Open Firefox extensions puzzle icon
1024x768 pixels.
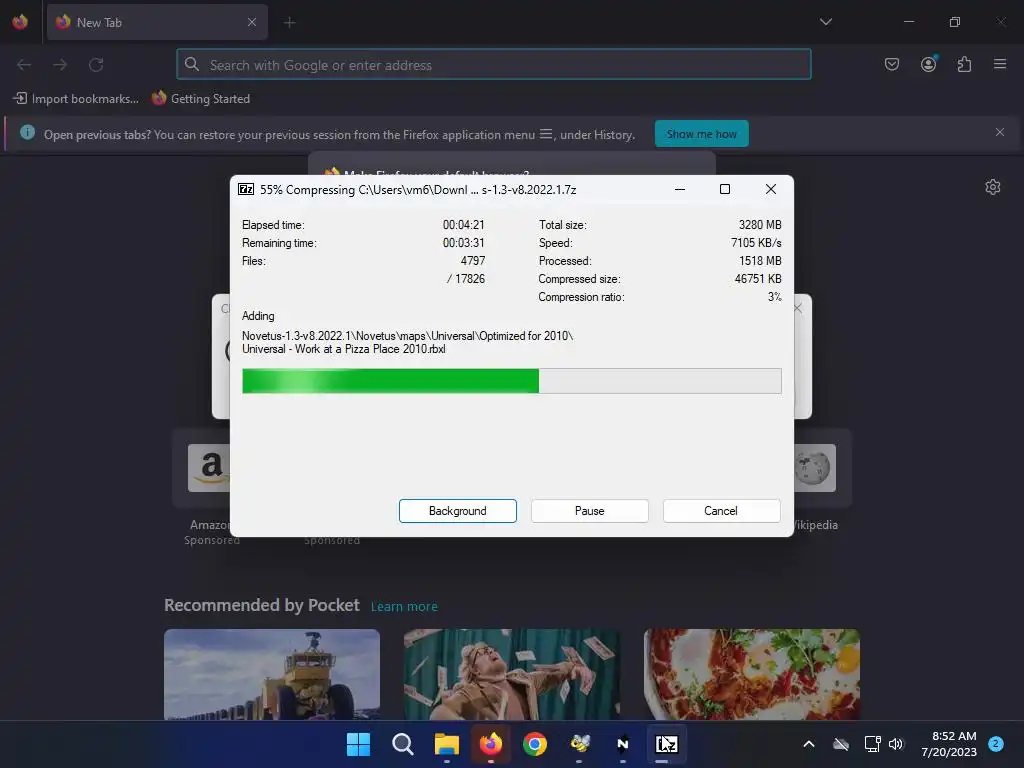pos(964,64)
